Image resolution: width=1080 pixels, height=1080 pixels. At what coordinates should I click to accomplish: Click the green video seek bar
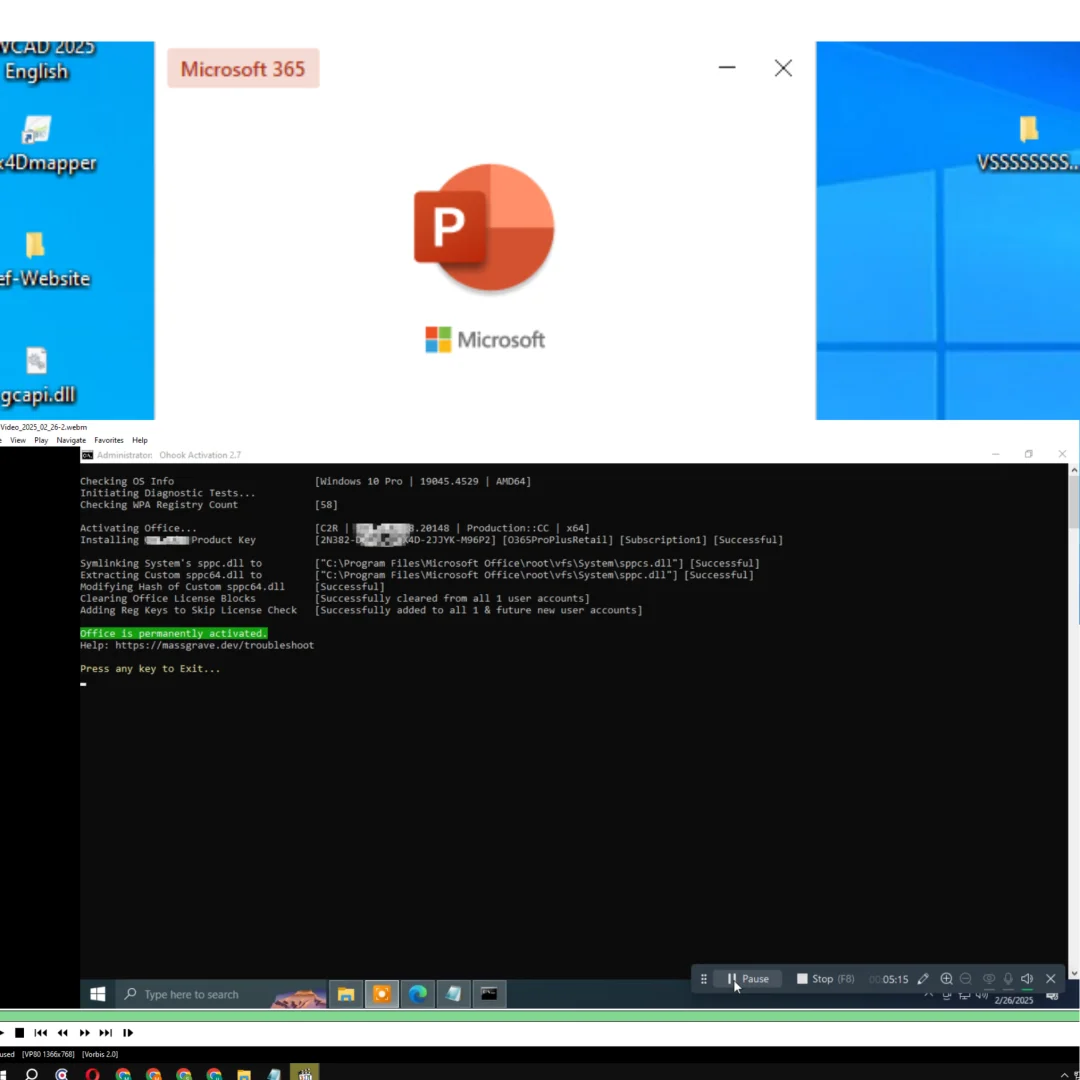tap(540, 1016)
